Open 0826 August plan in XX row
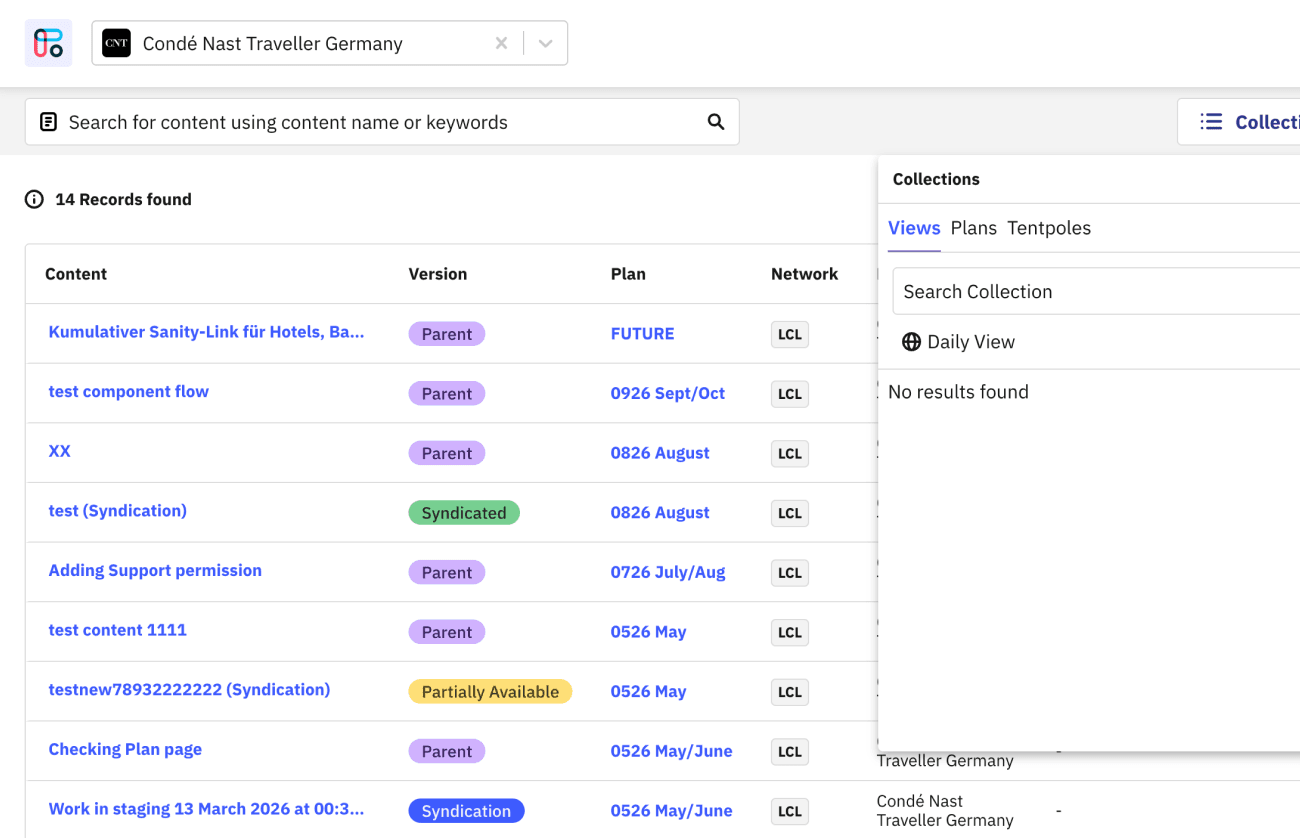 click(x=660, y=453)
